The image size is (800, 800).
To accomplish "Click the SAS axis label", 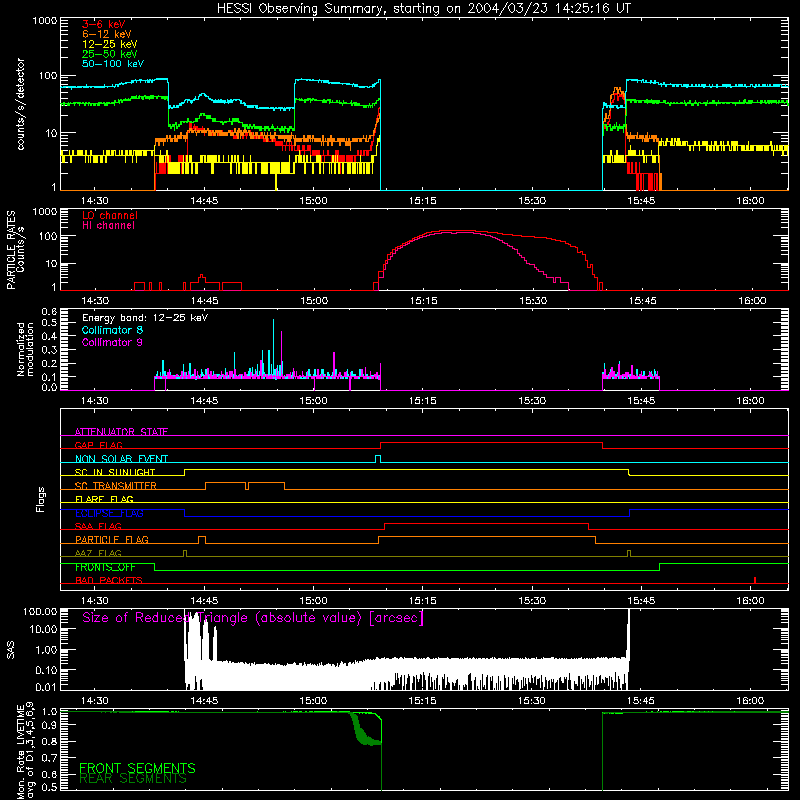I will click(x=11, y=650).
